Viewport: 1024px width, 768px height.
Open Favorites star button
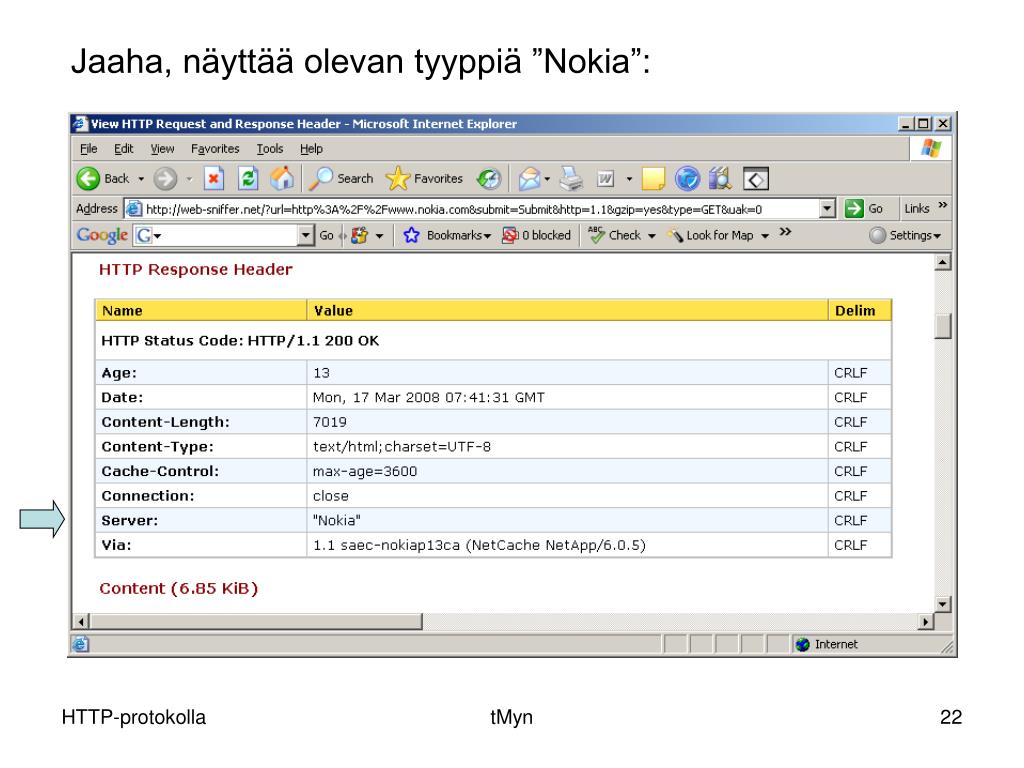point(424,178)
